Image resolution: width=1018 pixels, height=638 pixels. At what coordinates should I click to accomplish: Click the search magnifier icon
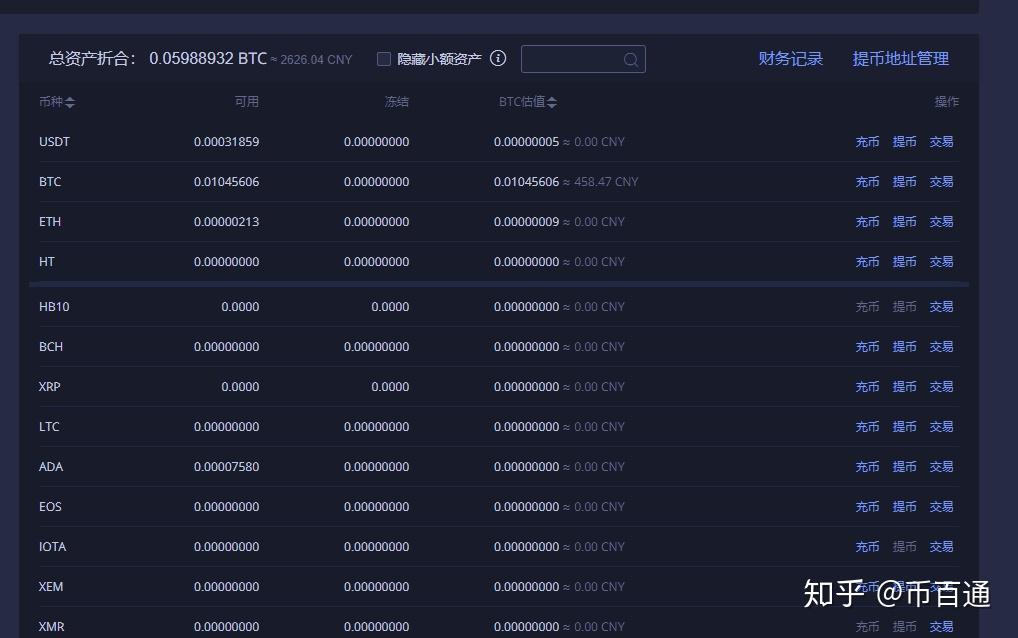pyautogui.click(x=630, y=60)
